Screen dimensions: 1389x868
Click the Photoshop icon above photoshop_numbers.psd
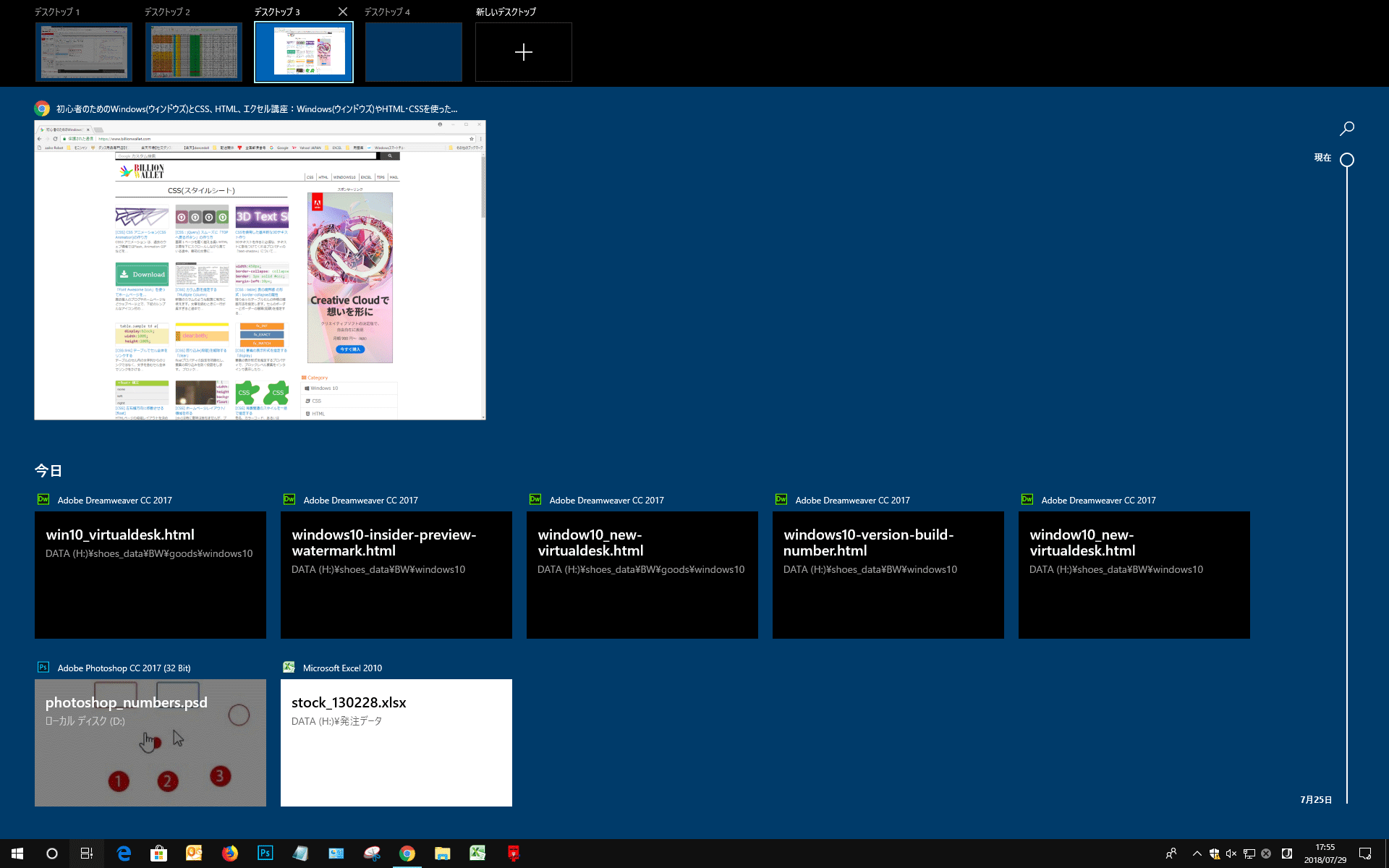point(43,668)
